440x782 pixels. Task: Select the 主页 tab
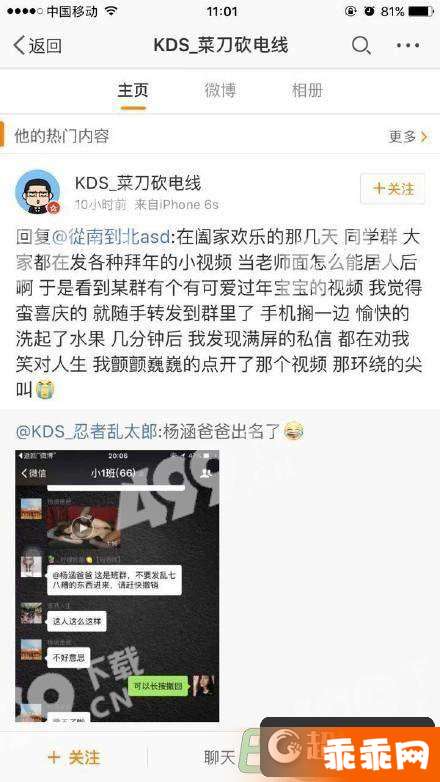coord(133,91)
